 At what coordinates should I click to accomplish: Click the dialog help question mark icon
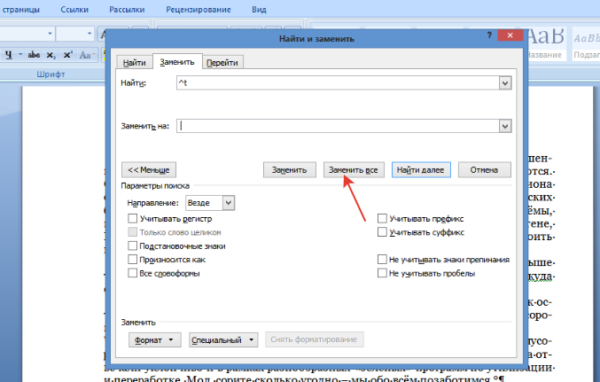point(489,35)
